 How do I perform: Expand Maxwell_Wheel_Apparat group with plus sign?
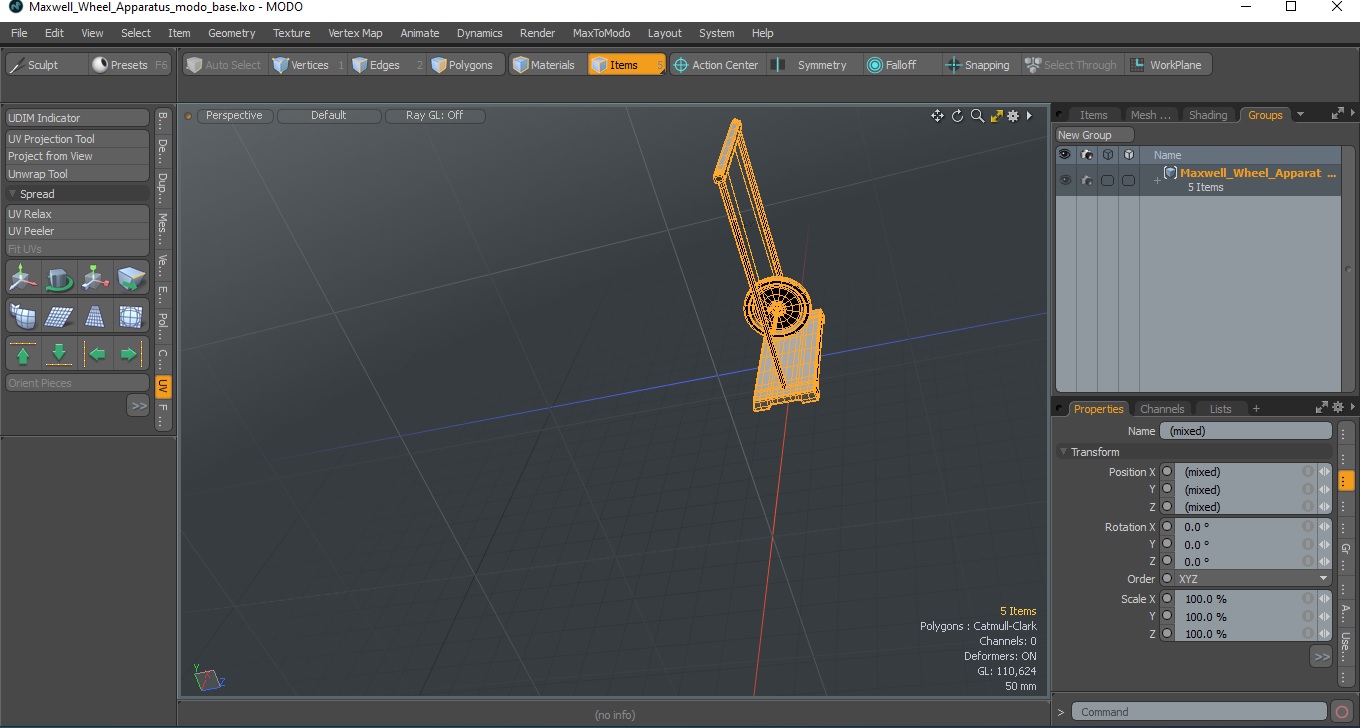[1157, 180]
